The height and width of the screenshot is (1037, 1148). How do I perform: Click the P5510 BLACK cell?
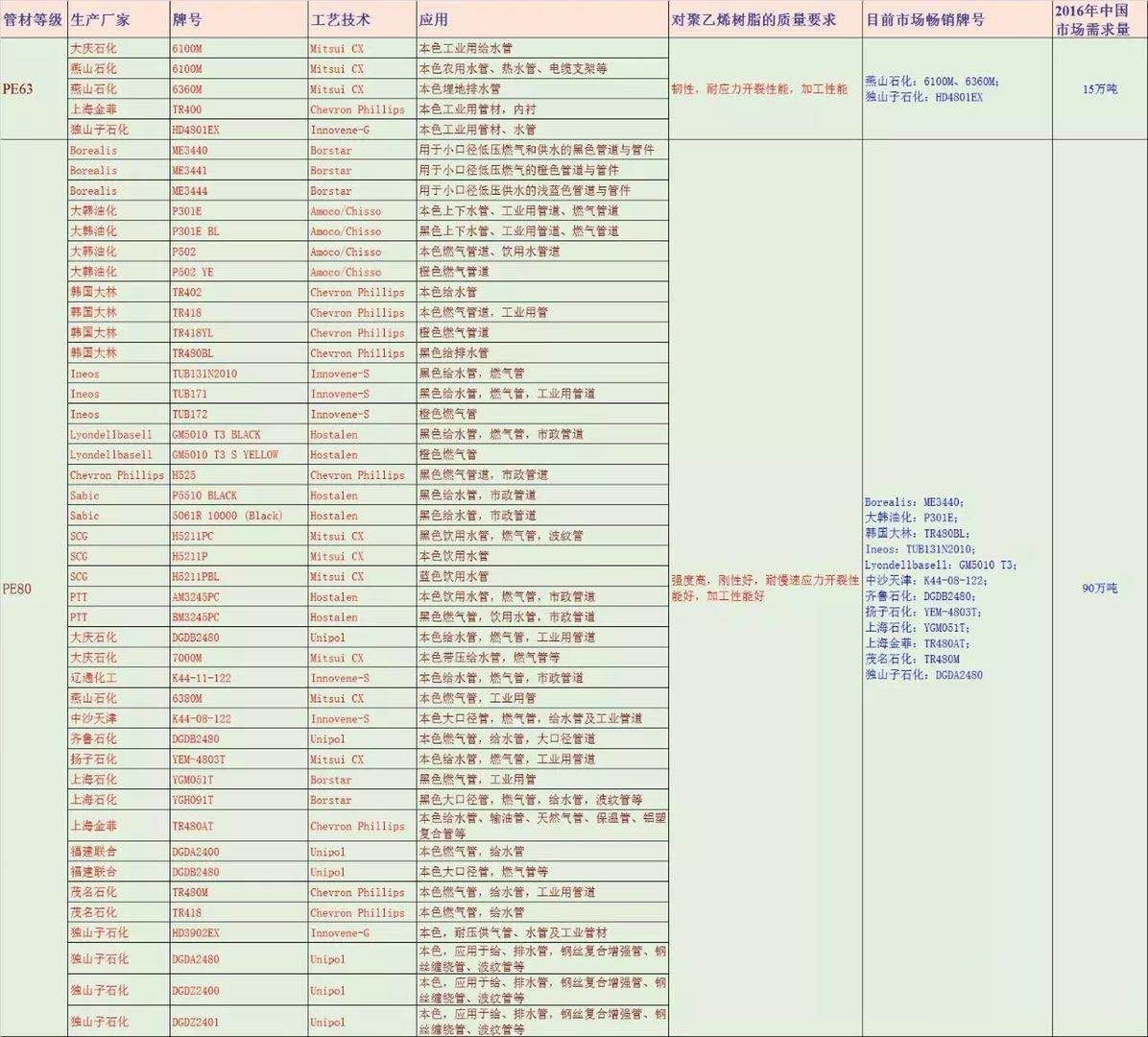238,495
